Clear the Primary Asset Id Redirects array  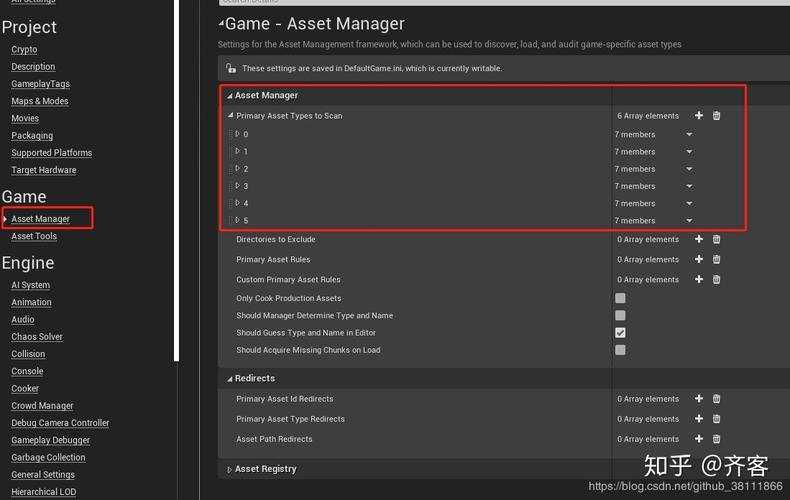(x=716, y=399)
